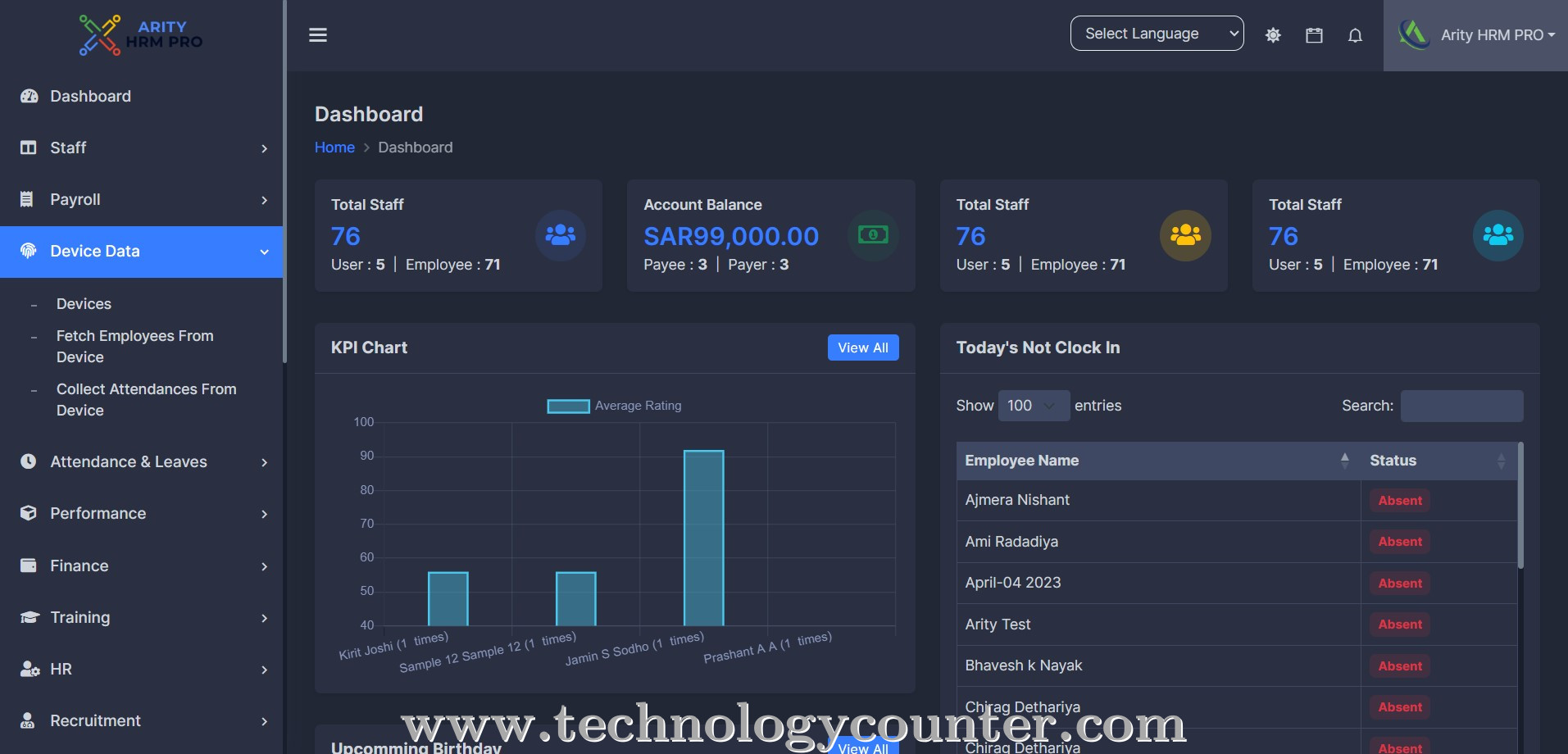The image size is (1568, 754).
Task: Click the Finance wallet icon
Action: 29,565
